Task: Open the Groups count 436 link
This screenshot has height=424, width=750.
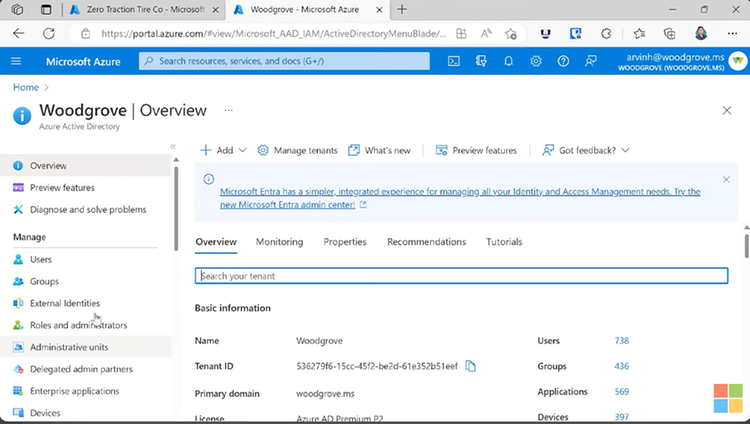Action: pos(621,366)
